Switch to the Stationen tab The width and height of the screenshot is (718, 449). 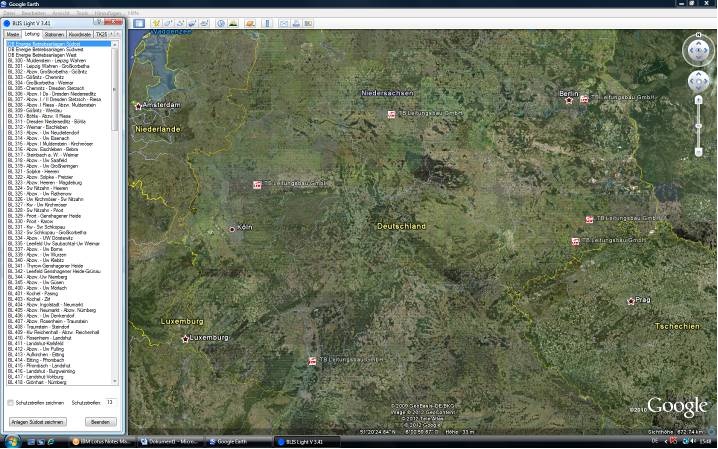point(54,35)
